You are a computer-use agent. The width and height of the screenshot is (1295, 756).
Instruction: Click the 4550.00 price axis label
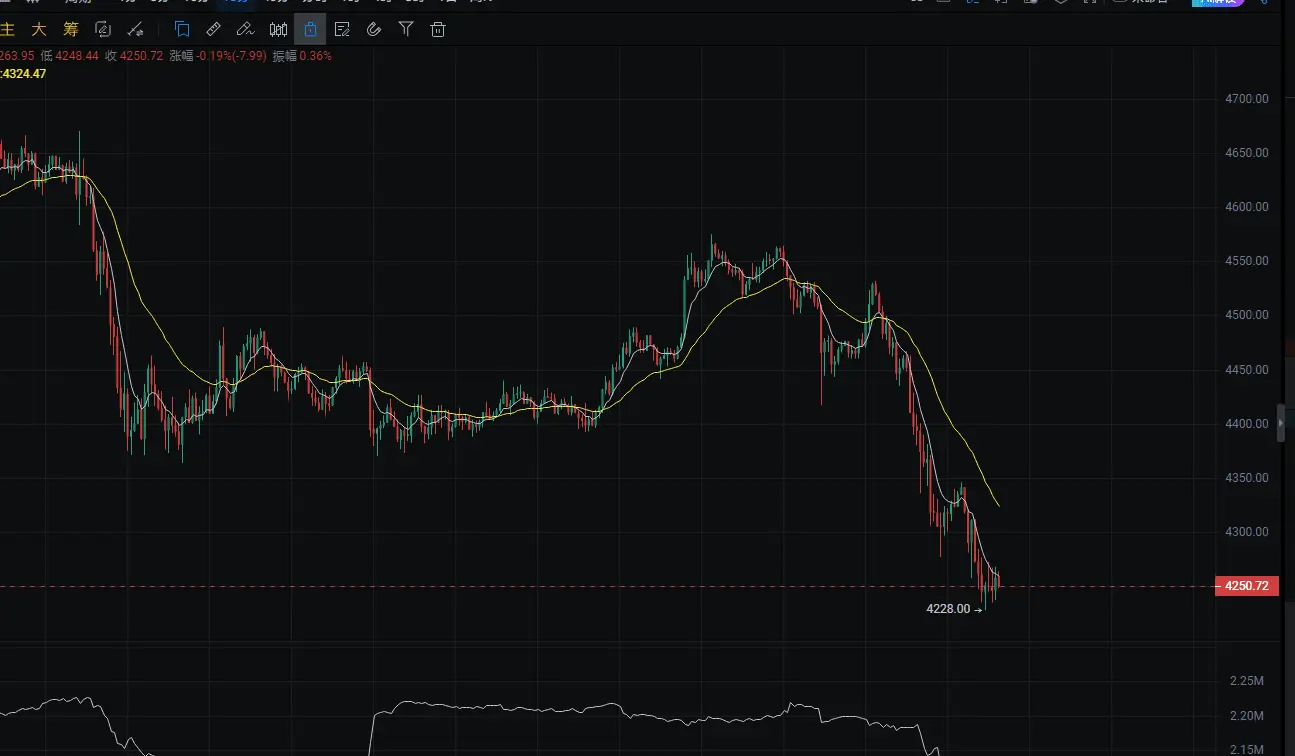click(1246, 261)
